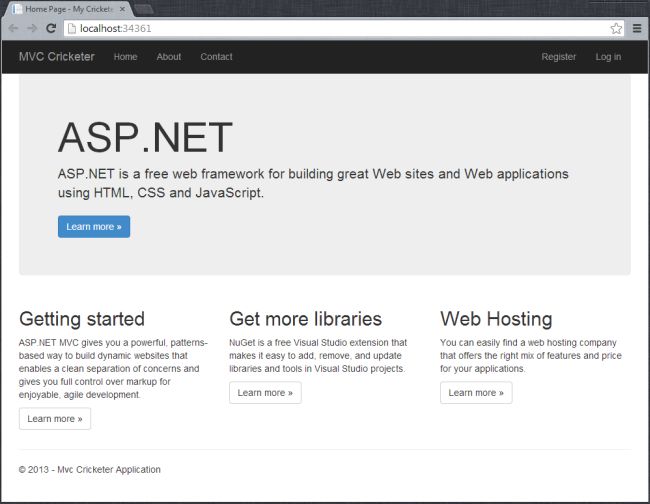
Task: Click the browser back arrow
Action: click(x=14, y=28)
